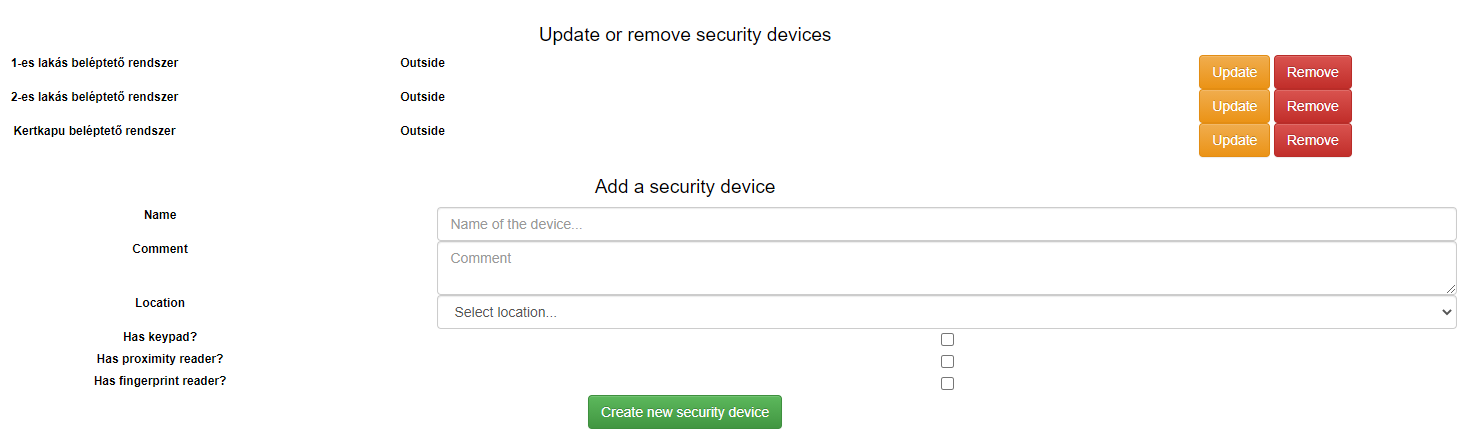Update the 2-es lakás beléptető rendszer device
Screen dimensions: 1468x429
[x=1234, y=106]
